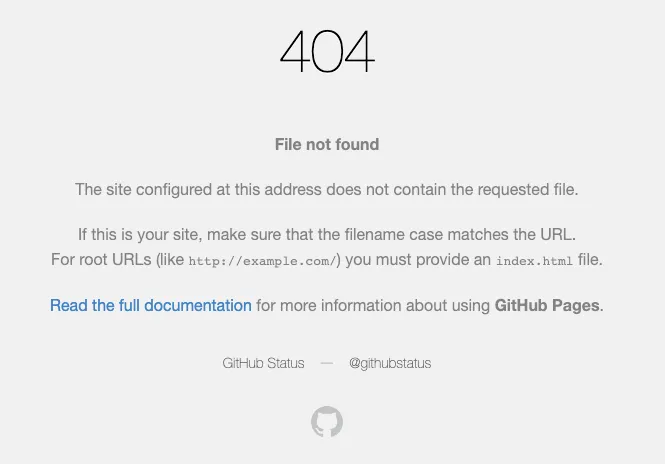This screenshot has width=665, height=464.
Task: Open the "Read the full documentation" link
Action: click(x=151, y=305)
